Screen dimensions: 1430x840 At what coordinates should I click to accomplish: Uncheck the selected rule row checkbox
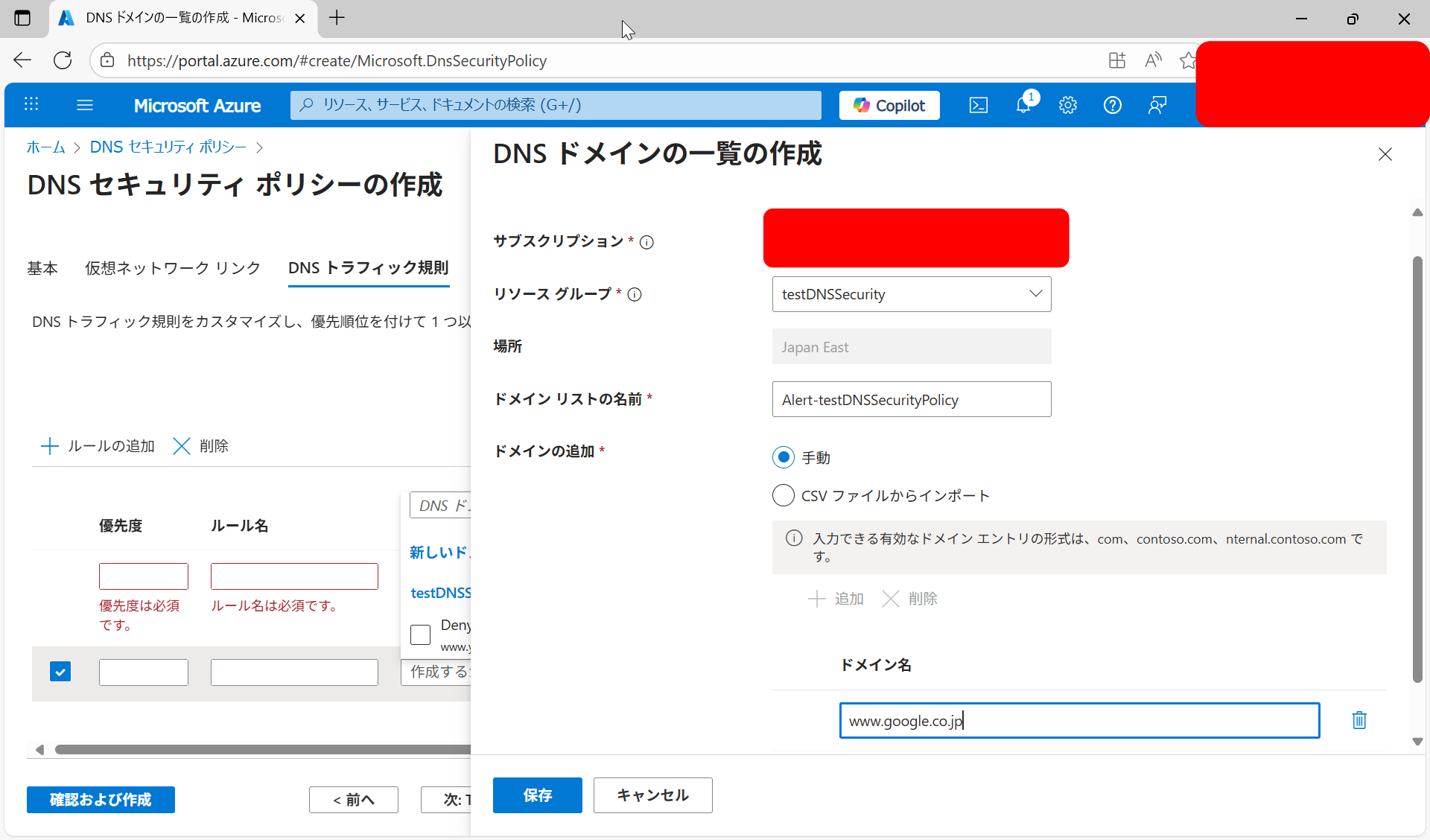point(60,672)
